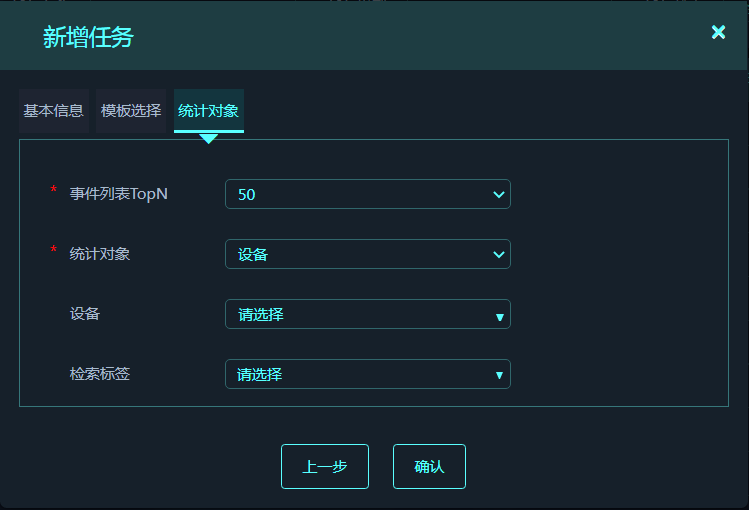Click the 新增任务 dialog title
The width and height of the screenshot is (749, 510).
(88, 37)
